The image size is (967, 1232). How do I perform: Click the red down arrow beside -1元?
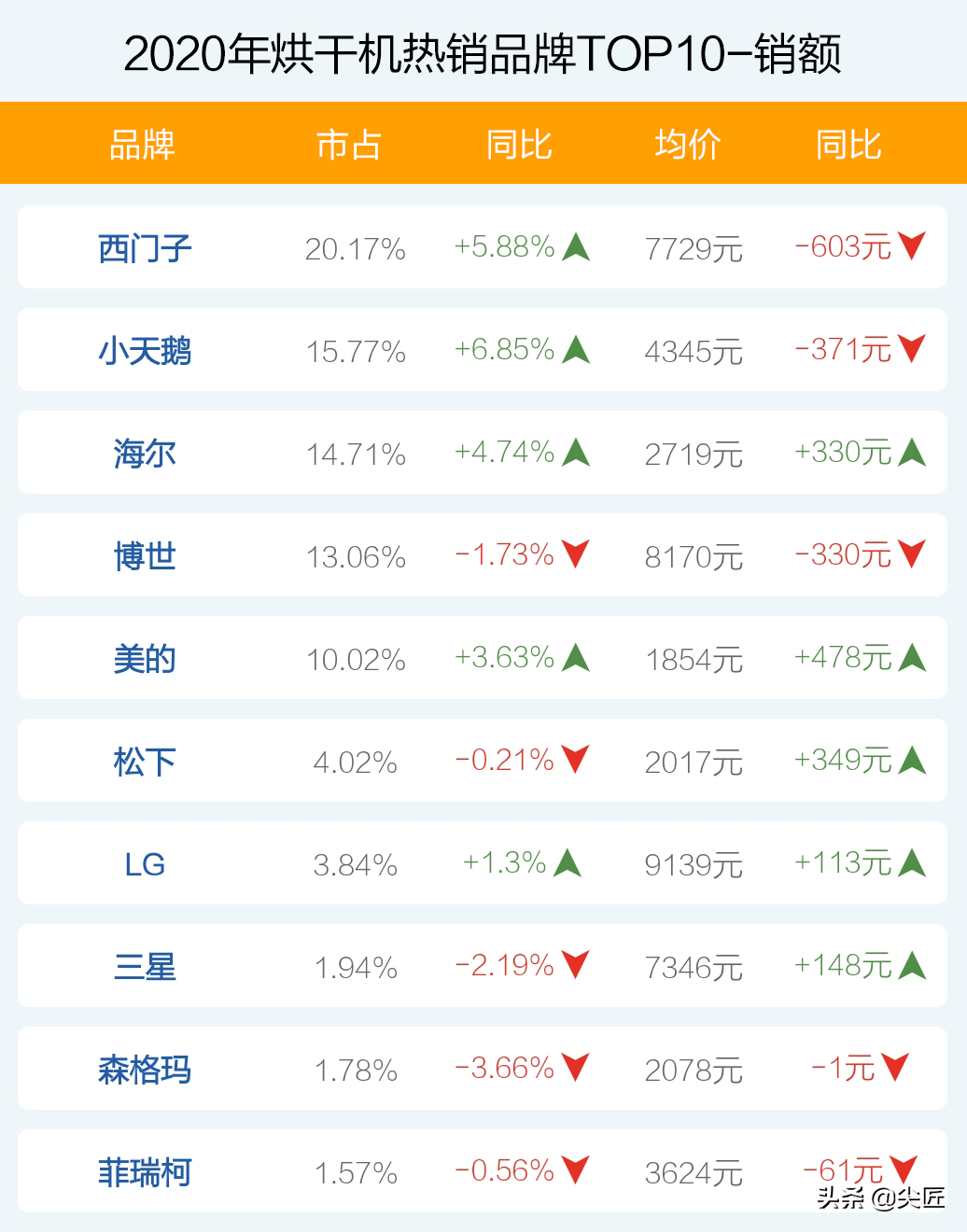pos(895,1068)
